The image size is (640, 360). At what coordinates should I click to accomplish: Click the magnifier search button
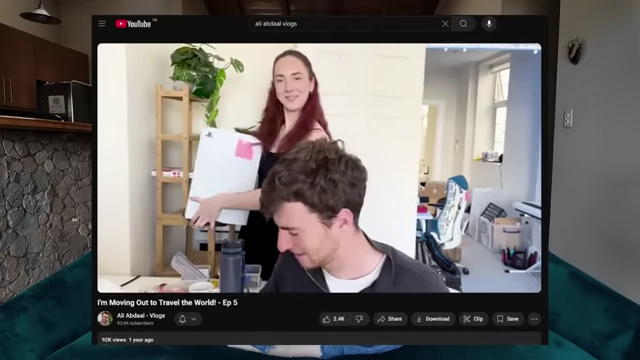click(463, 24)
